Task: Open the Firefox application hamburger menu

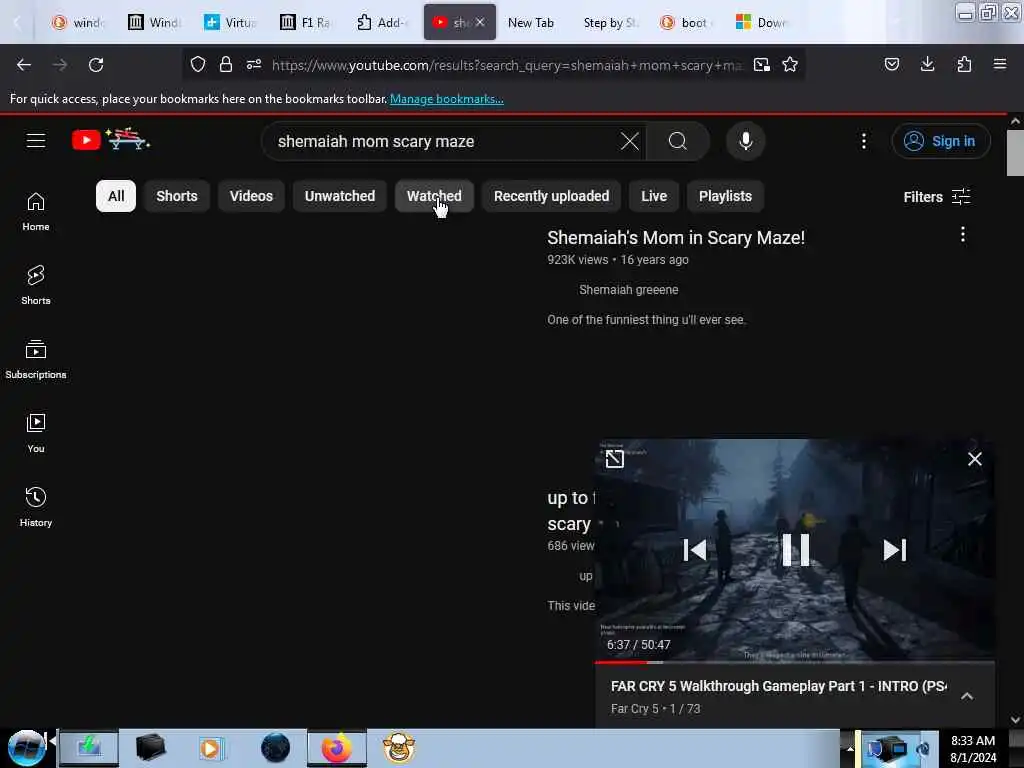Action: (1000, 65)
